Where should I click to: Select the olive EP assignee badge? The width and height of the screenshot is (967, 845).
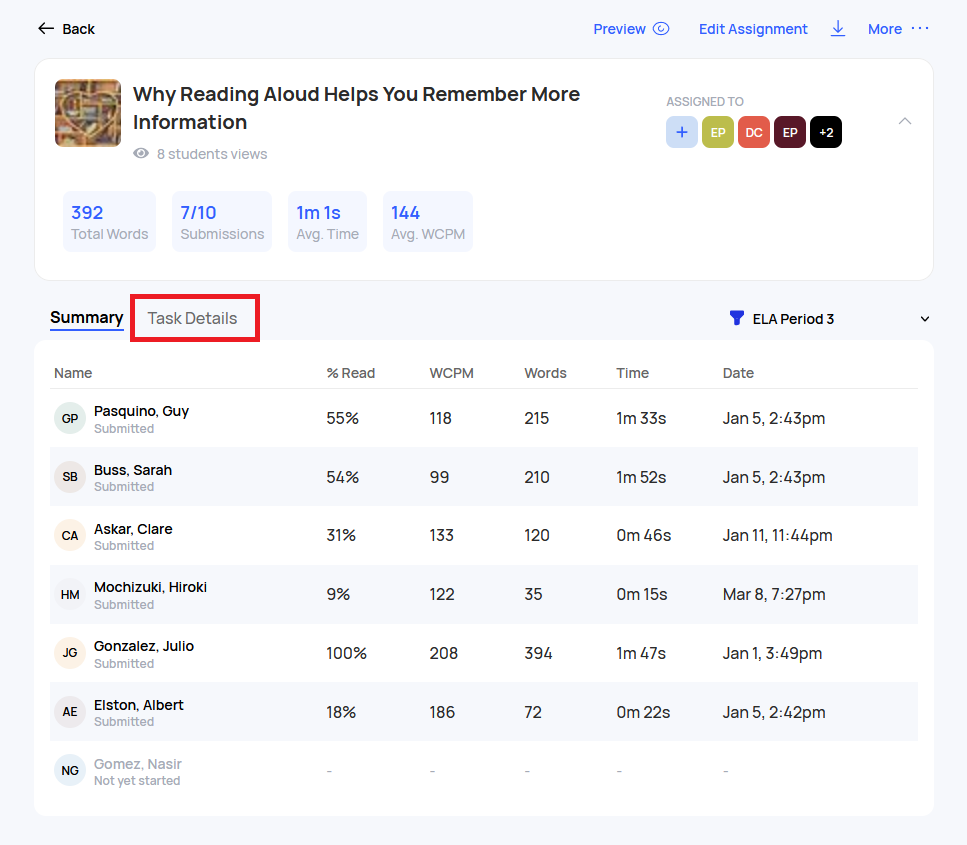[x=718, y=132]
